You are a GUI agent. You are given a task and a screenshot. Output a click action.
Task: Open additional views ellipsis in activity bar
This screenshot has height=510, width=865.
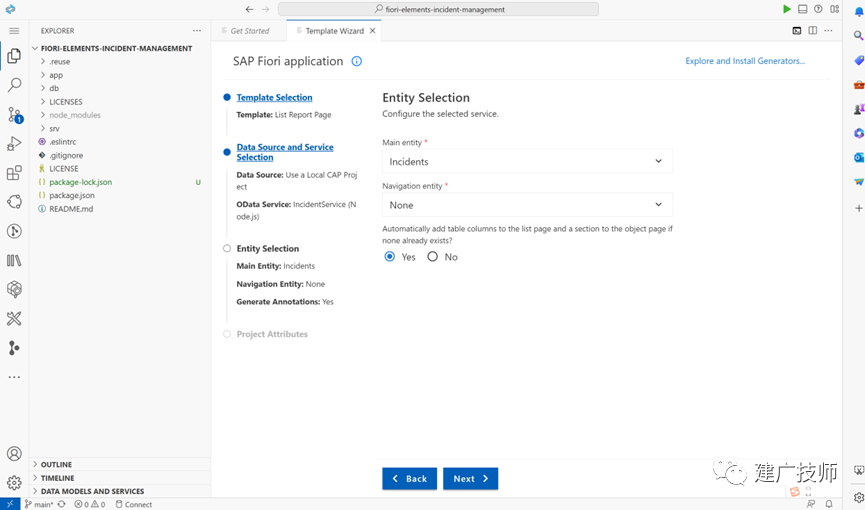coord(14,377)
